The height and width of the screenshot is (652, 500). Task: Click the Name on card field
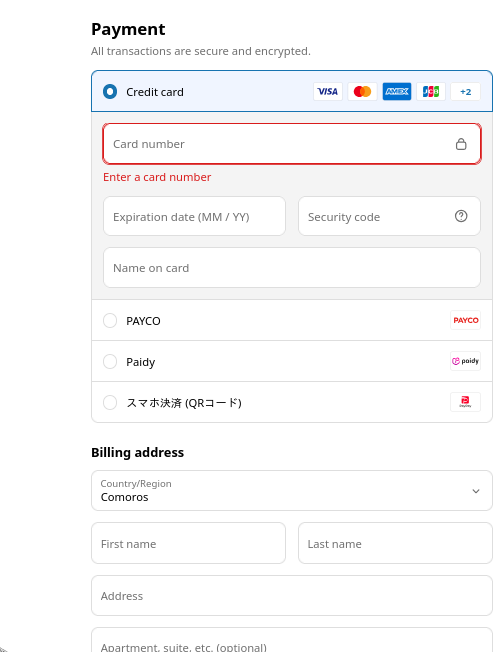[x=292, y=268]
